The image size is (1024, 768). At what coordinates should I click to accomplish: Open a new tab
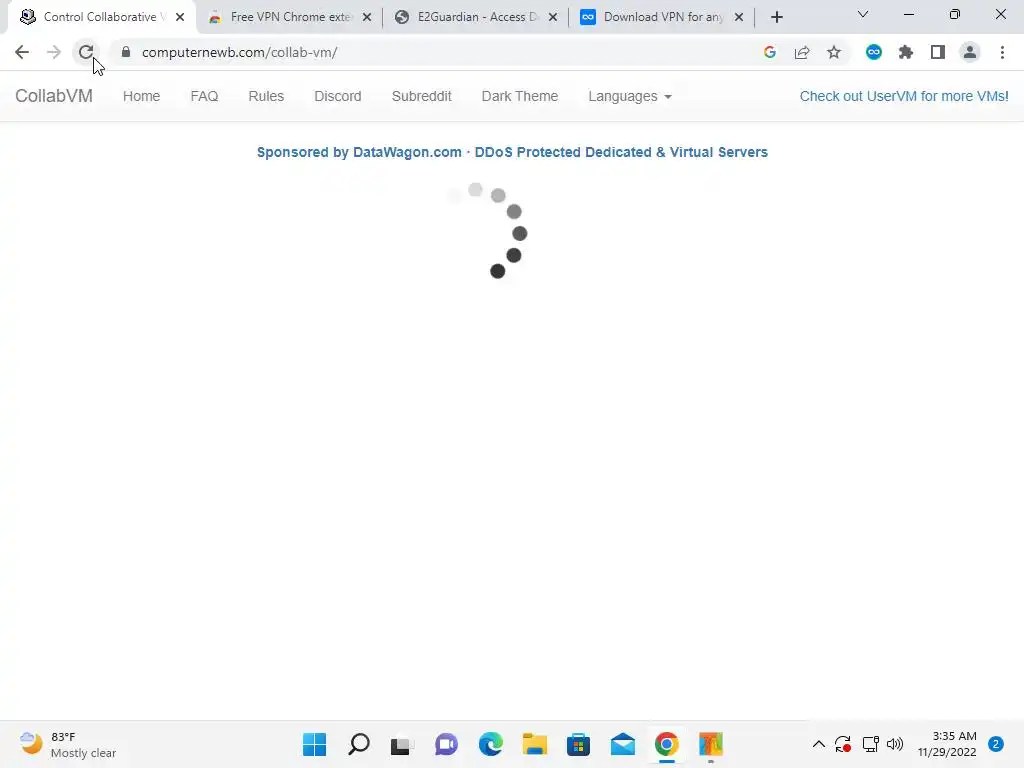[x=776, y=17]
